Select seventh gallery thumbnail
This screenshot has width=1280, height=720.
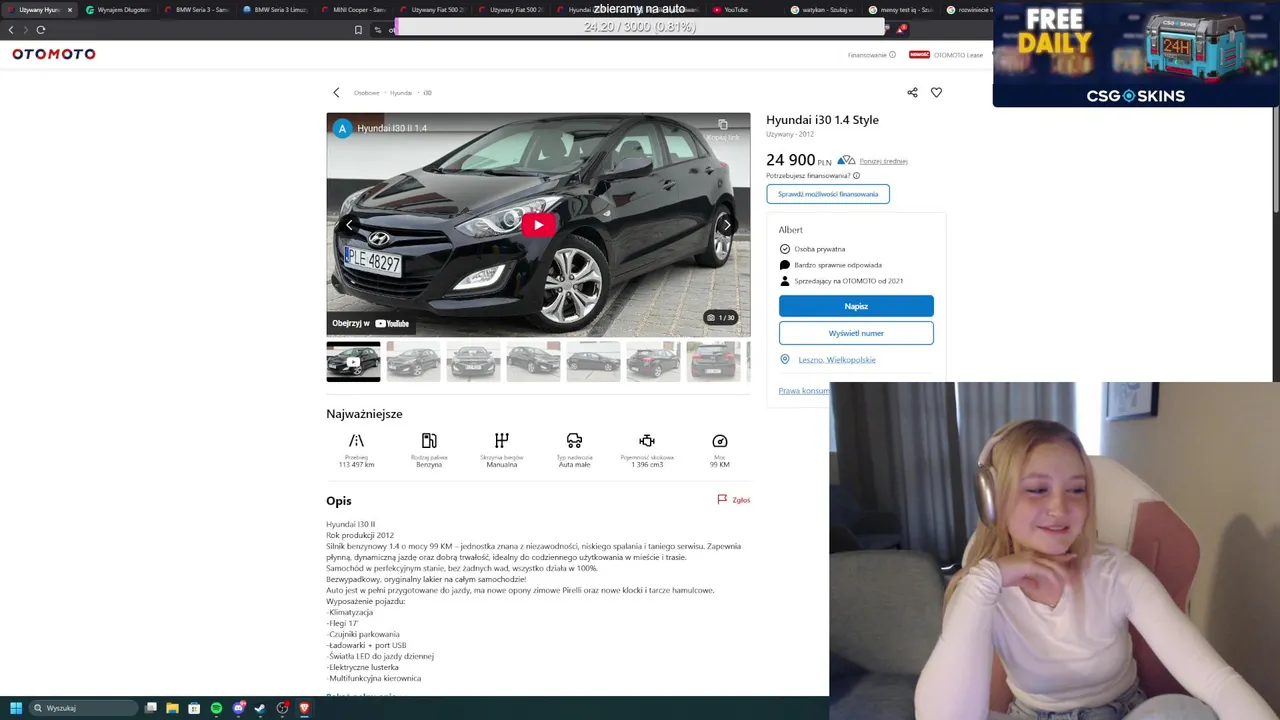tap(713, 361)
